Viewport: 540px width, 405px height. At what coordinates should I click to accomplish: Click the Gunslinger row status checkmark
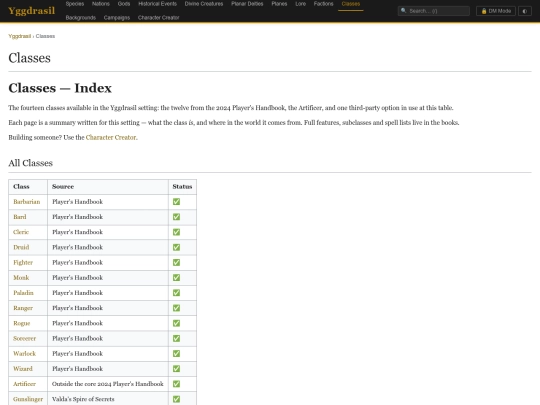[x=176, y=399]
